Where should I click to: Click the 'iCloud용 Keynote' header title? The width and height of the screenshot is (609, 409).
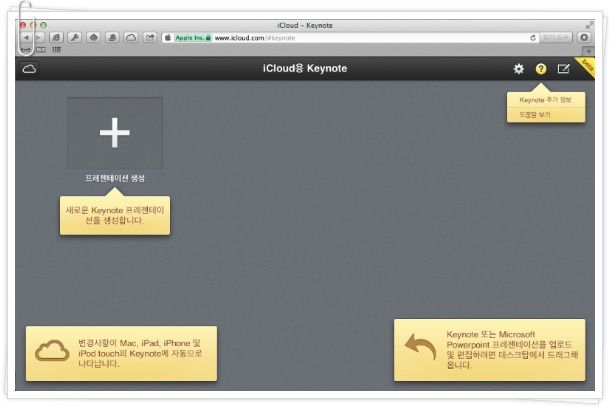pyautogui.click(x=305, y=69)
